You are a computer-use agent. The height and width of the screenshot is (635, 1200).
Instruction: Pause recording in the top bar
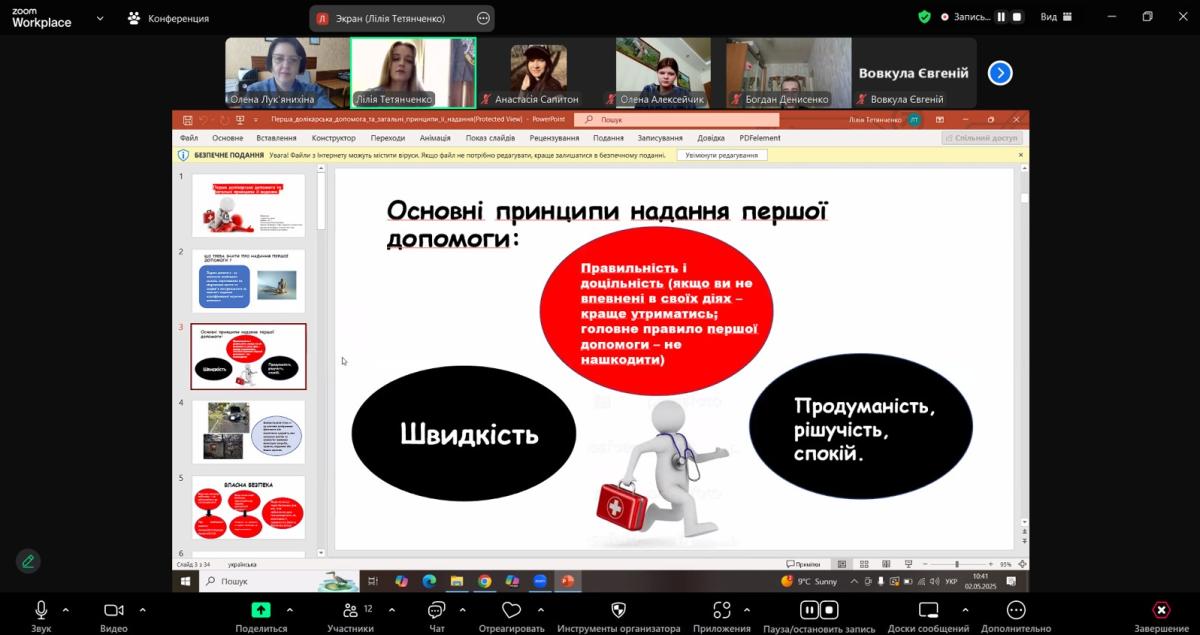click(x=1001, y=17)
